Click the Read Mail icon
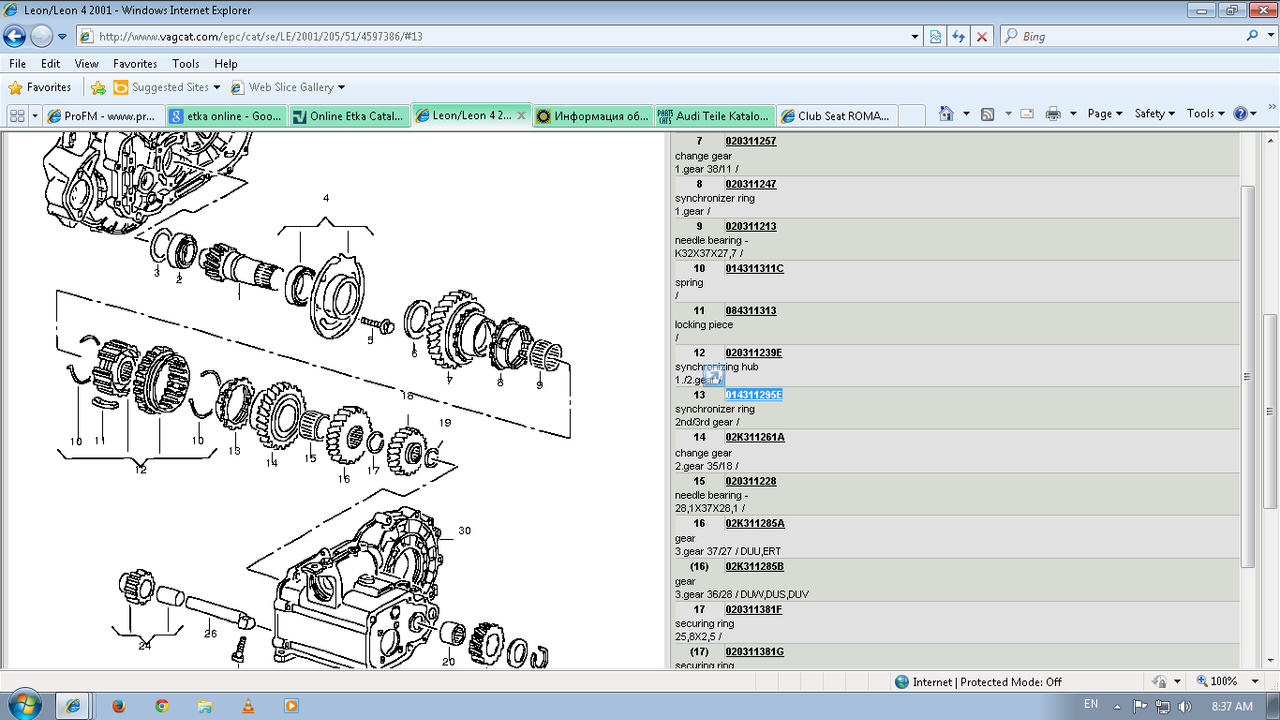 tap(1027, 114)
